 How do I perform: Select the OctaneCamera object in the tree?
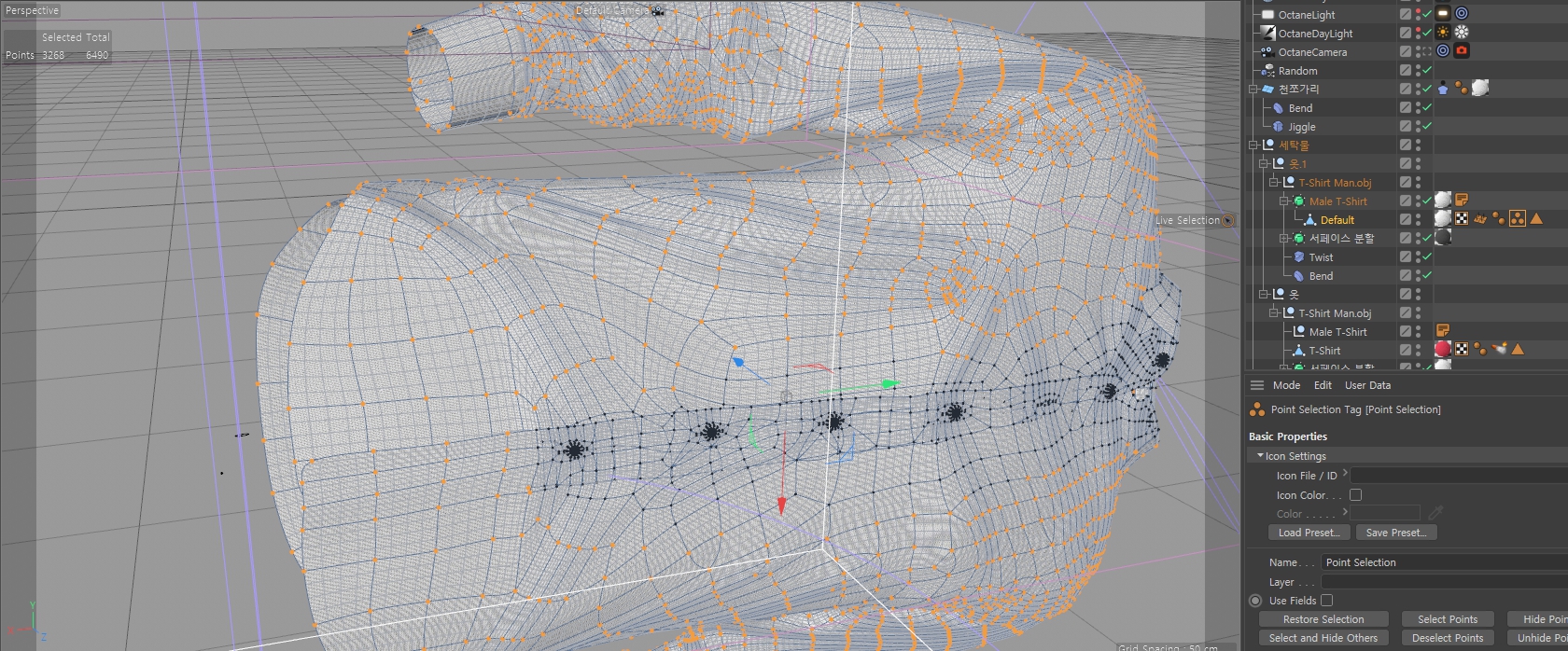point(1312,52)
